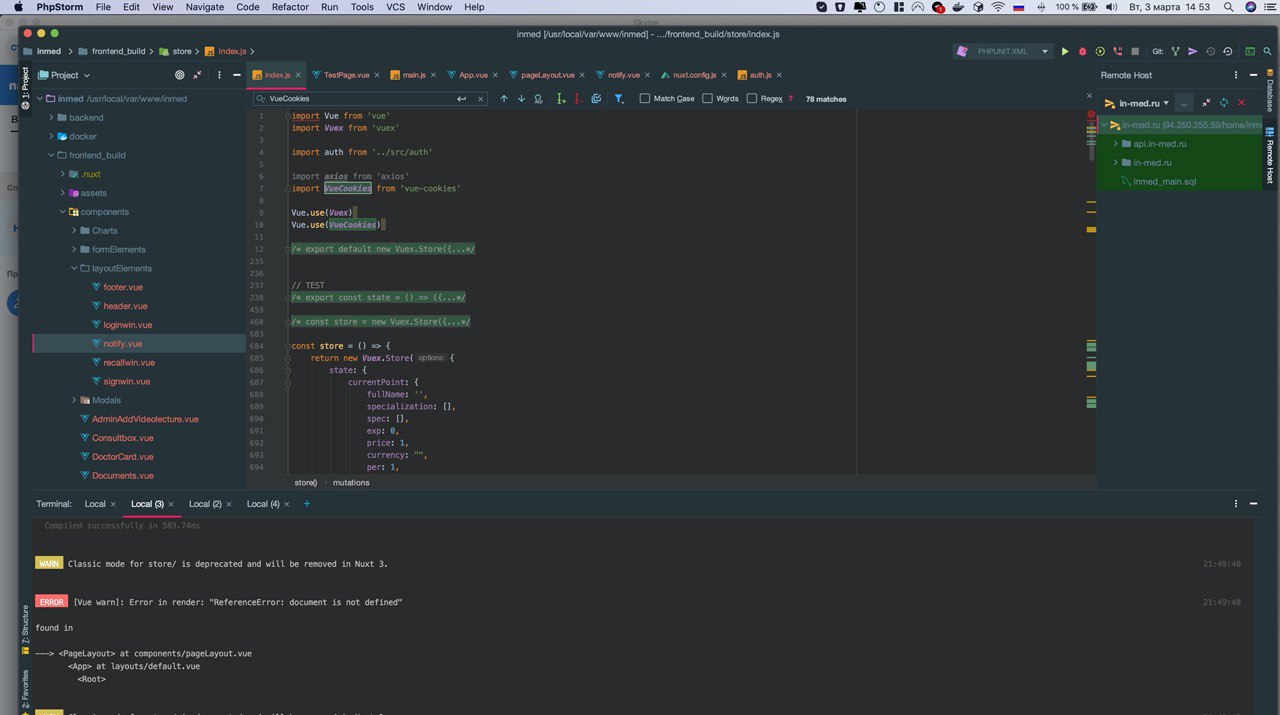Screen dimensions: 1280x715
Task: Click the red disconnect X in Remote Host
Action: pyautogui.click(x=1242, y=103)
